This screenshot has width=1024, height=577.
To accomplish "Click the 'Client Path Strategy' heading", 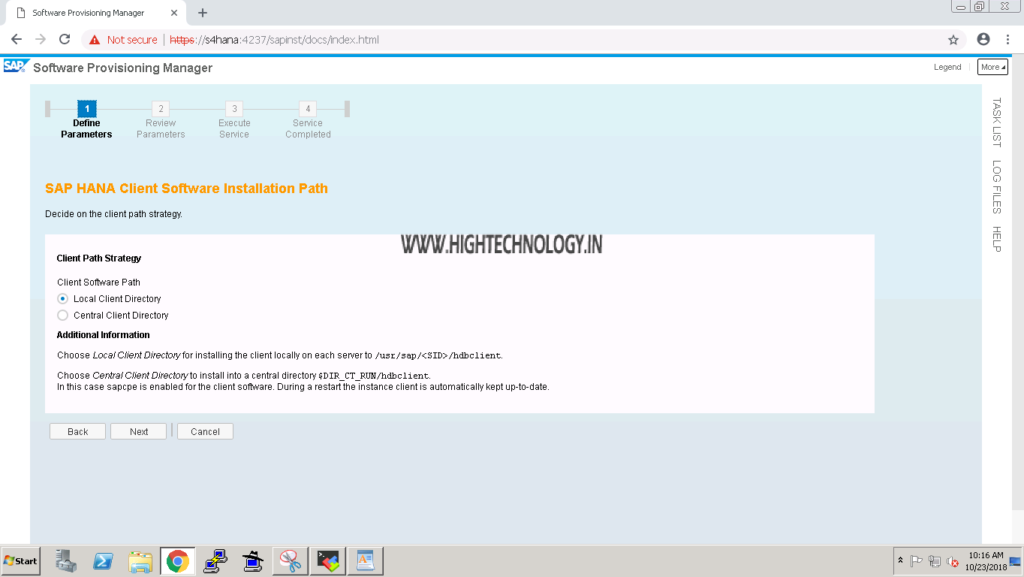I will 99,258.
